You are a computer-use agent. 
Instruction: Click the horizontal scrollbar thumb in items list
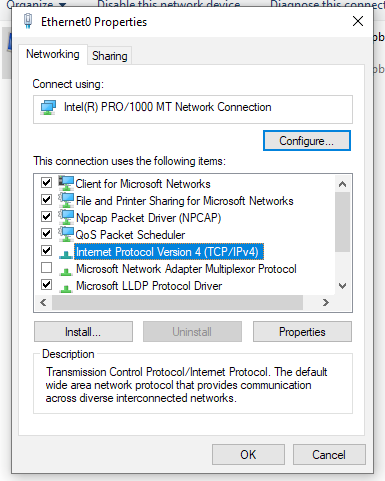[177, 303]
